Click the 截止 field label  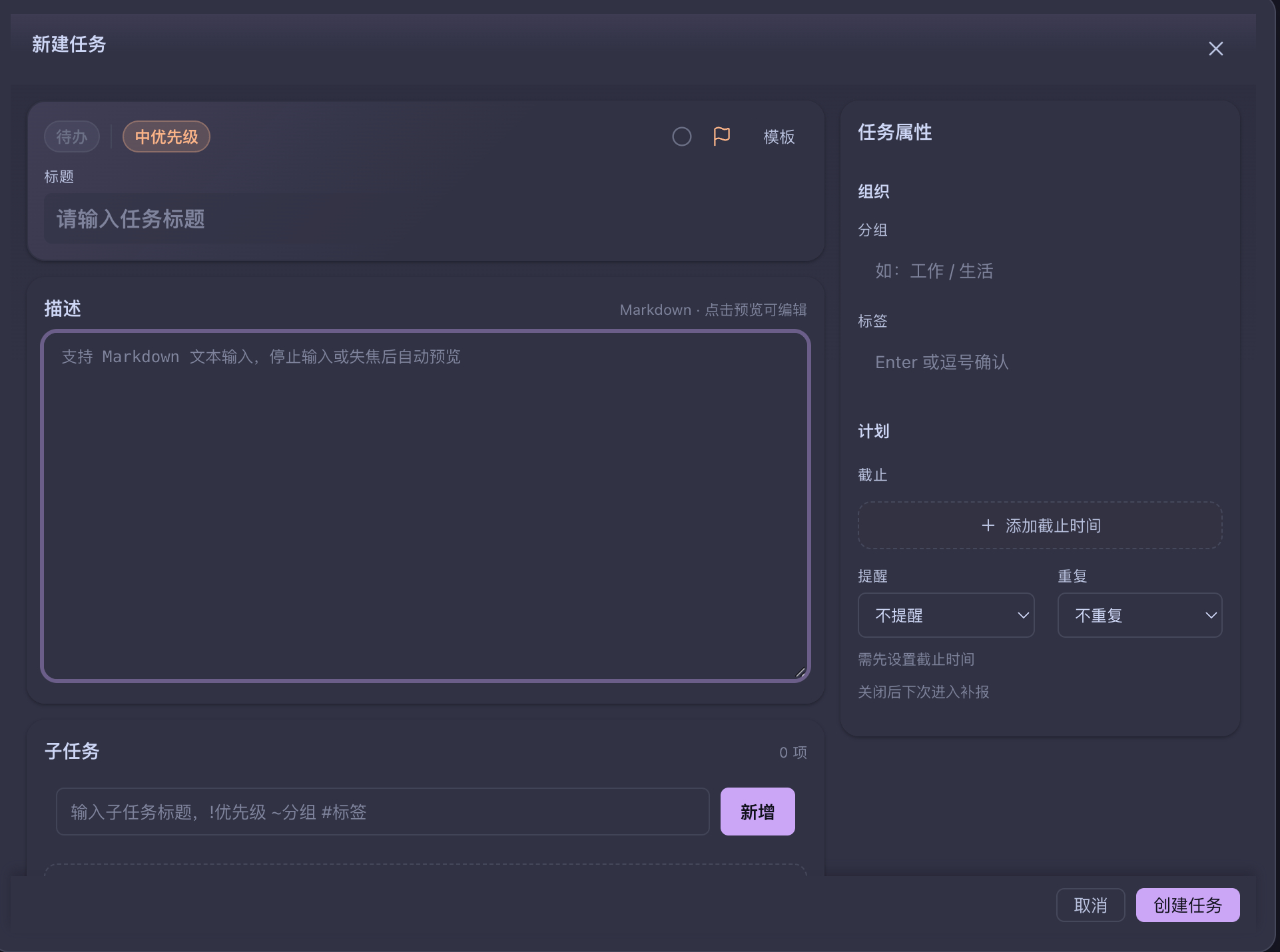click(x=872, y=475)
